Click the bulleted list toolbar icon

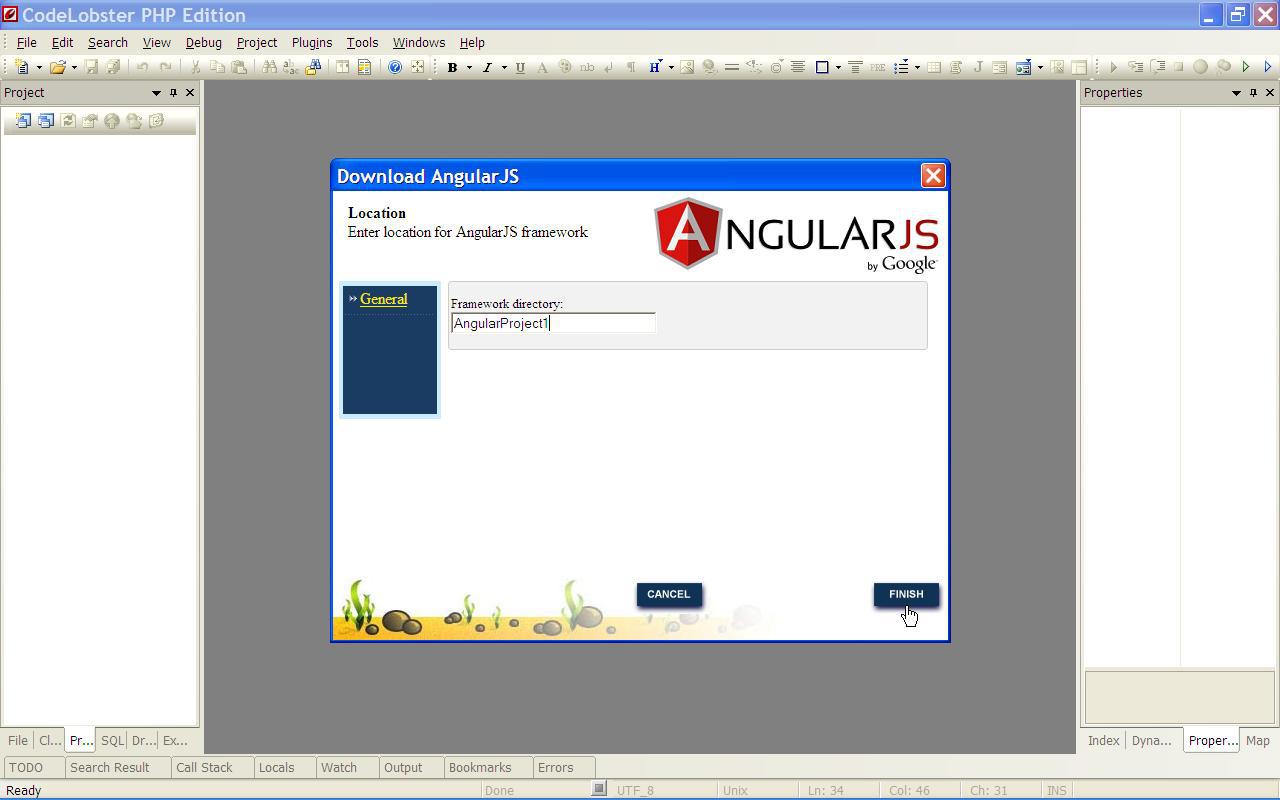pos(901,67)
